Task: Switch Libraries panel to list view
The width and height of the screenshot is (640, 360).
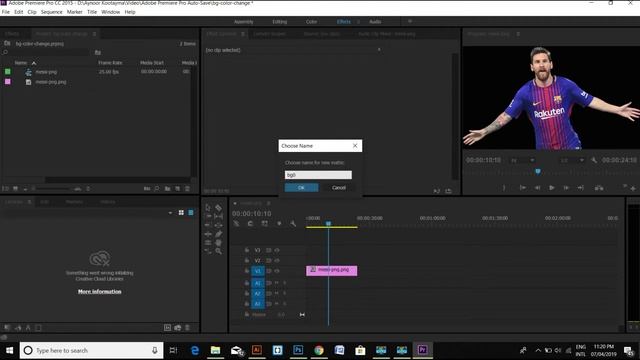Action: click(191, 213)
